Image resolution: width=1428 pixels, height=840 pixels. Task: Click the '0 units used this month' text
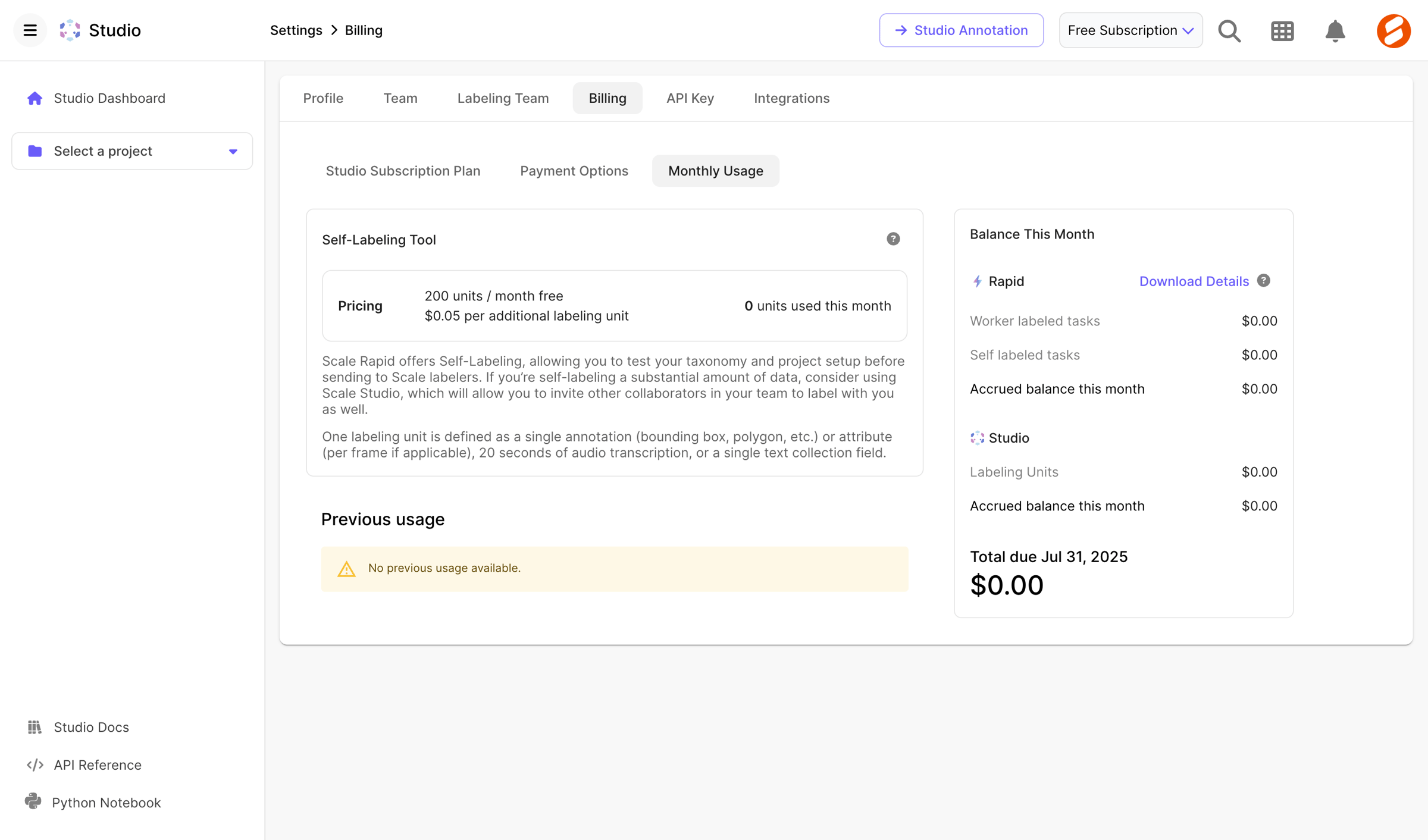pyautogui.click(x=818, y=306)
